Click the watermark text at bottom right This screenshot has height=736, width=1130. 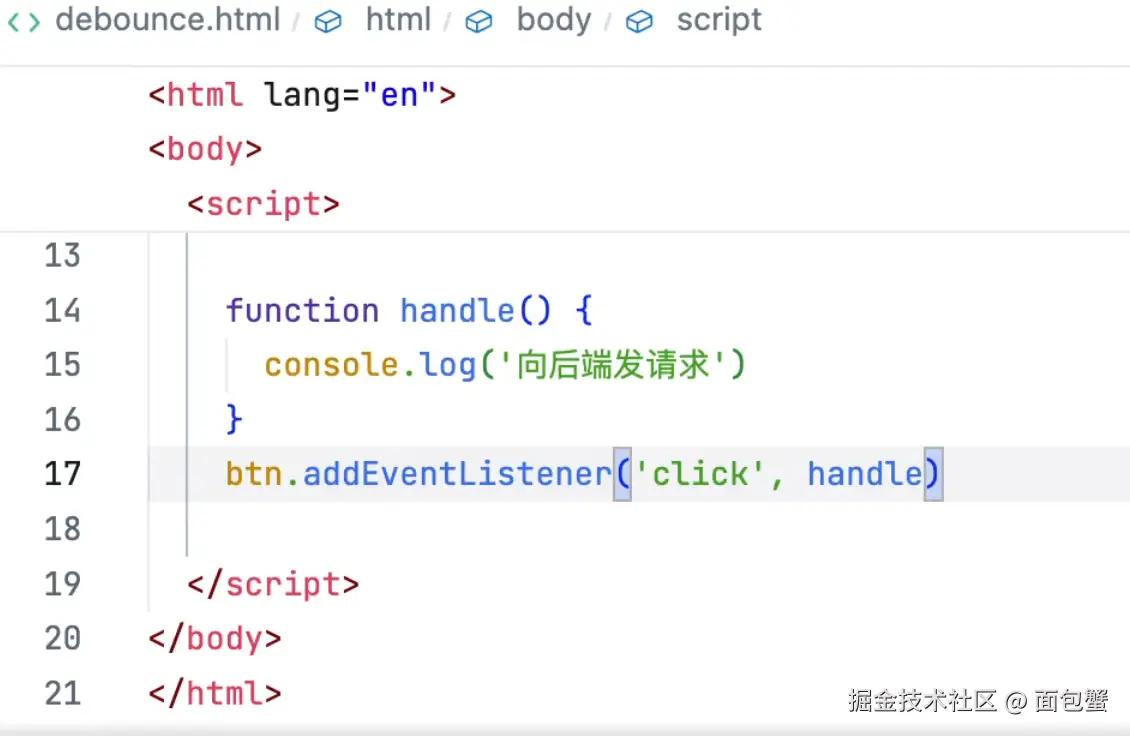977,701
